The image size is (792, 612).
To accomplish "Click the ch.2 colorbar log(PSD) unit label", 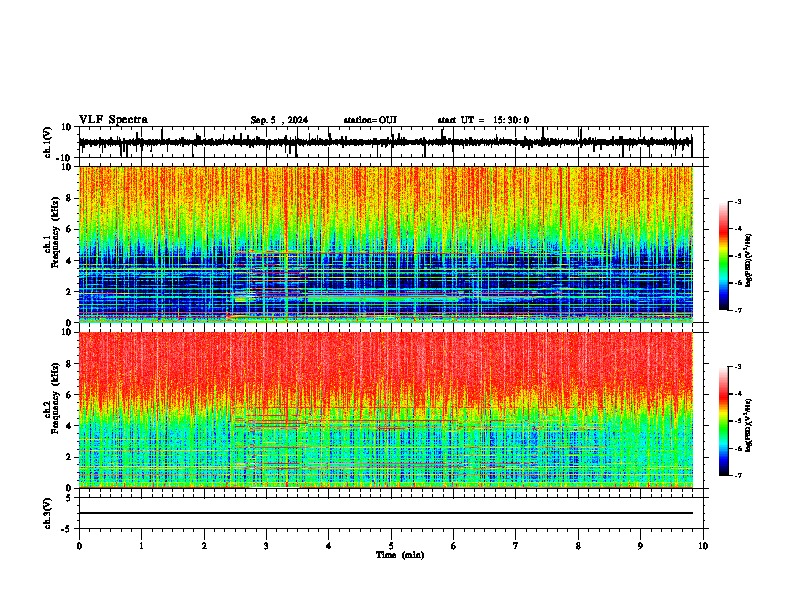I will pyautogui.click(x=749, y=425).
